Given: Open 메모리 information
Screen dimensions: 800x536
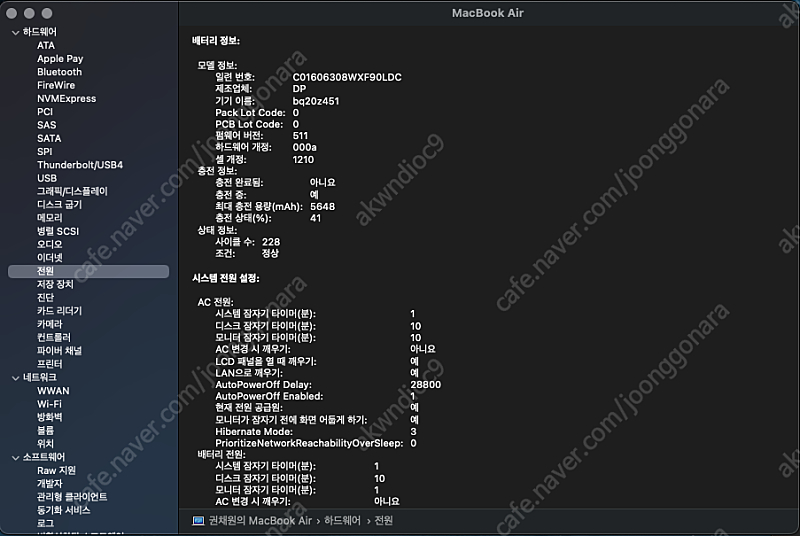Looking at the screenshot, I should 49,218.
